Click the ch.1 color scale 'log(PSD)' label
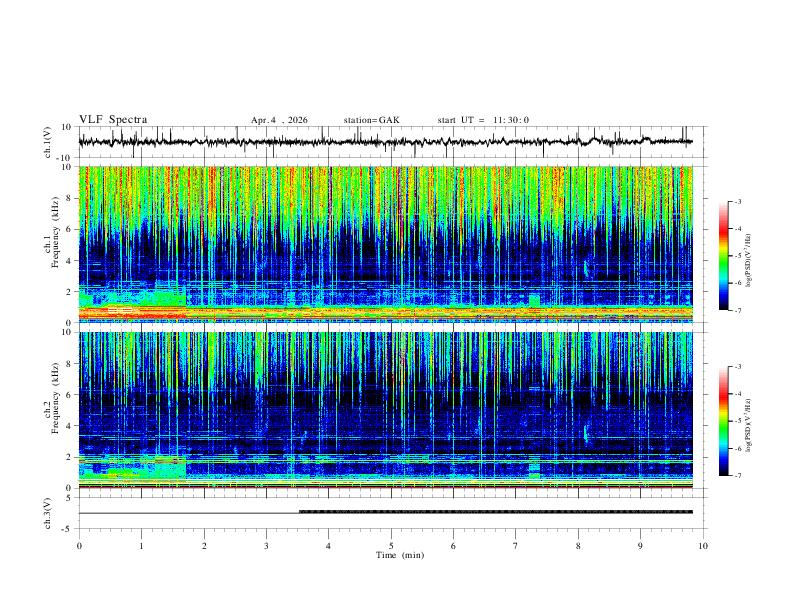This screenshot has height=612, width=792. 748,261
